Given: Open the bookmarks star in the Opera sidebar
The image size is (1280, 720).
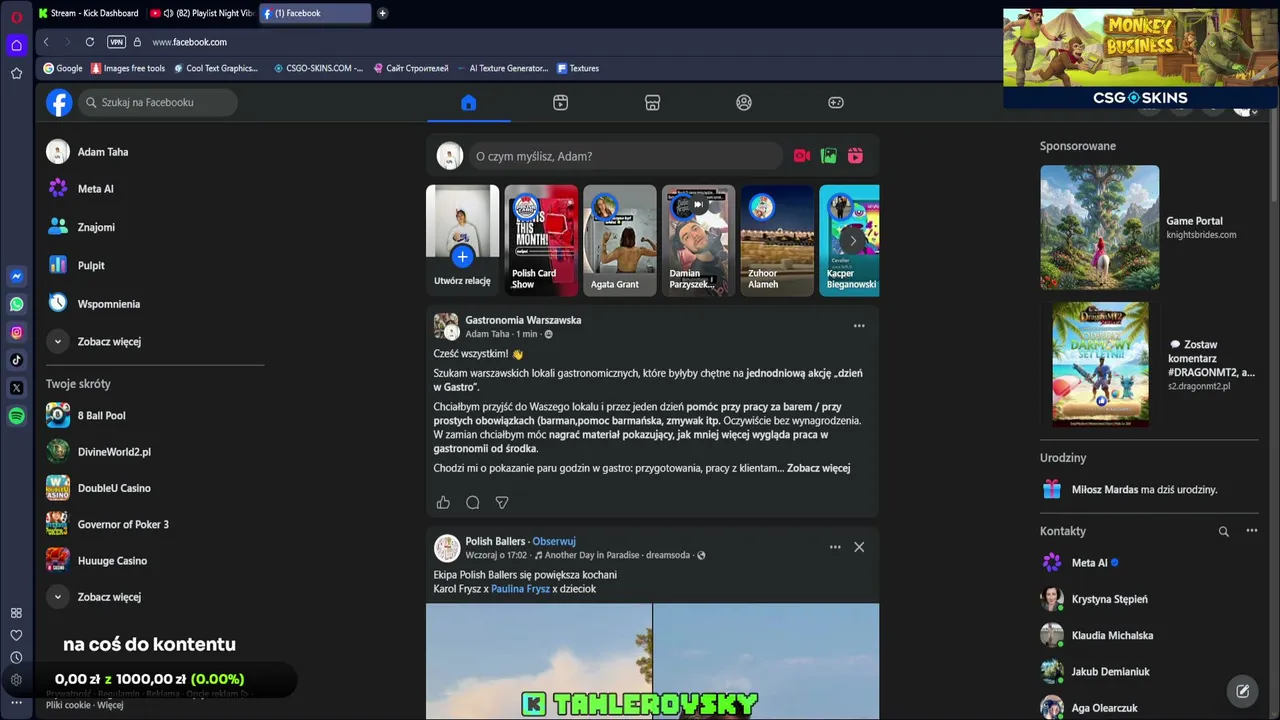Looking at the screenshot, I should click(16, 73).
